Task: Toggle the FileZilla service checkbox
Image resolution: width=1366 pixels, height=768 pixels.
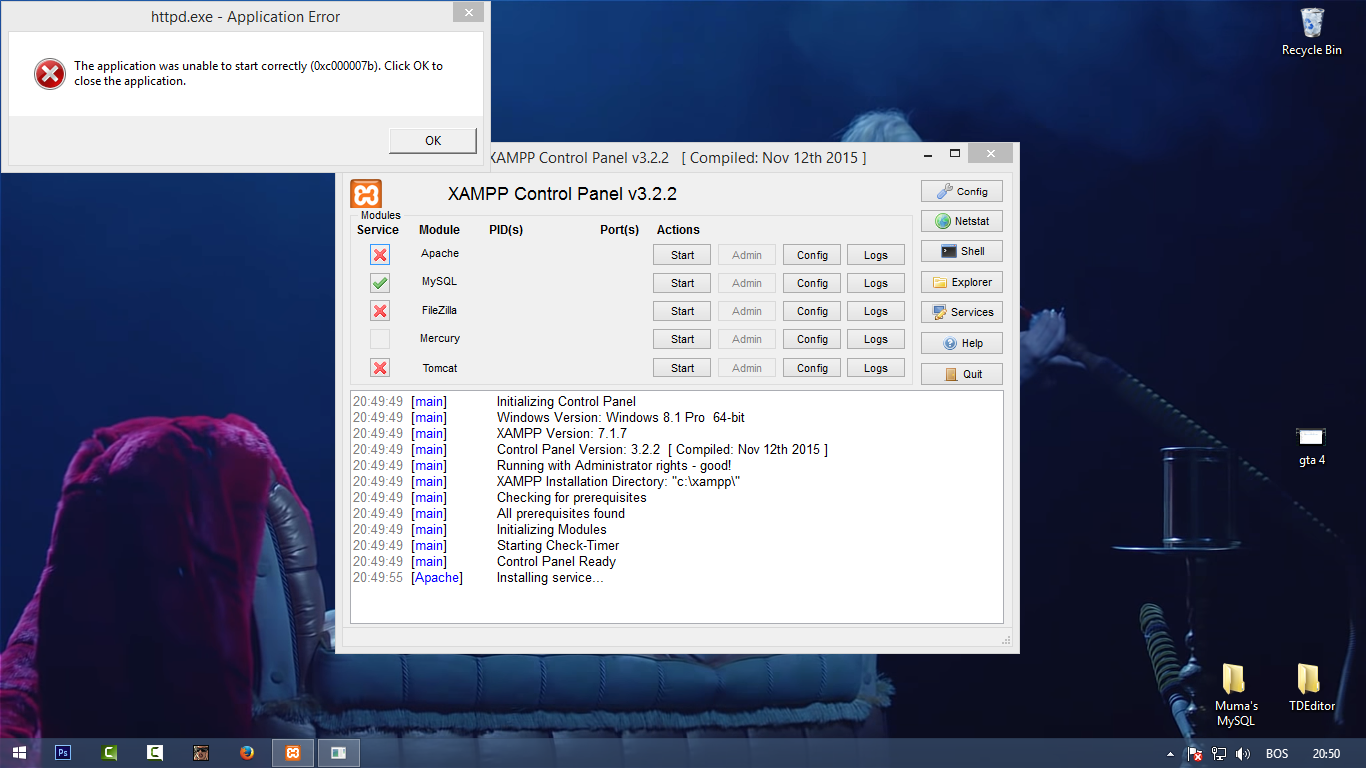Action: click(x=380, y=311)
